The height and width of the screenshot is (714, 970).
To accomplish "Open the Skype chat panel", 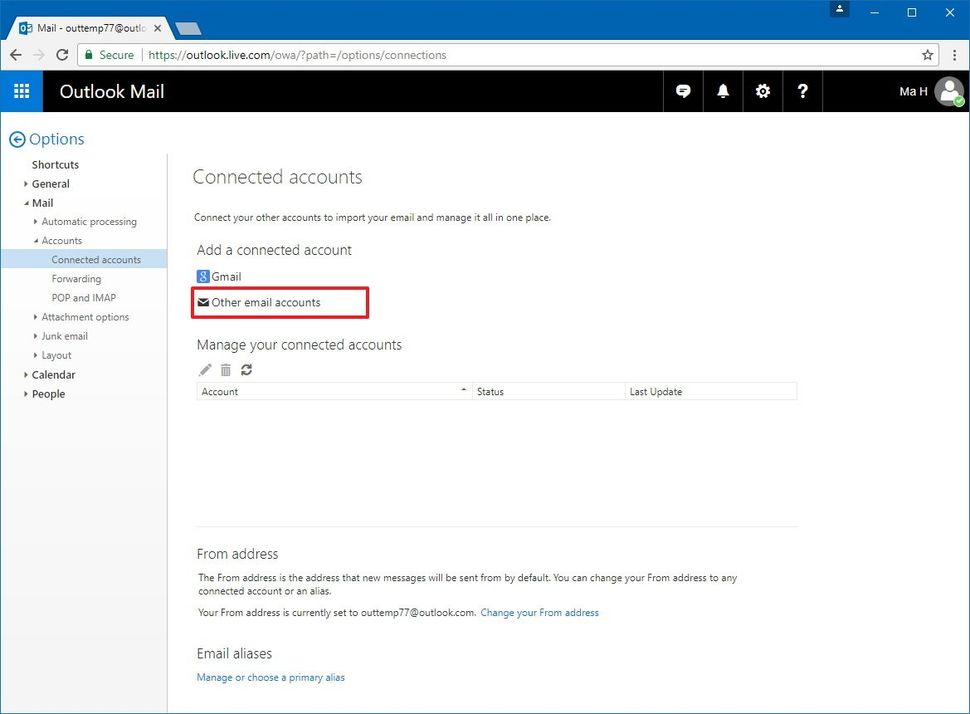I will coord(683,91).
